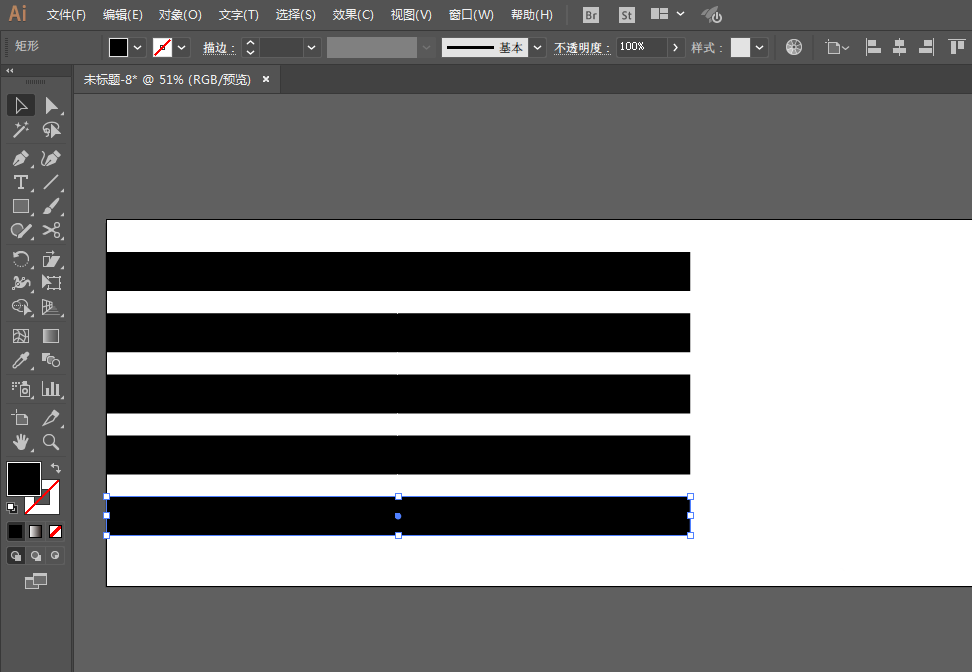The width and height of the screenshot is (972, 672).
Task: Select the Zoom magnifier tool
Action: [51, 442]
